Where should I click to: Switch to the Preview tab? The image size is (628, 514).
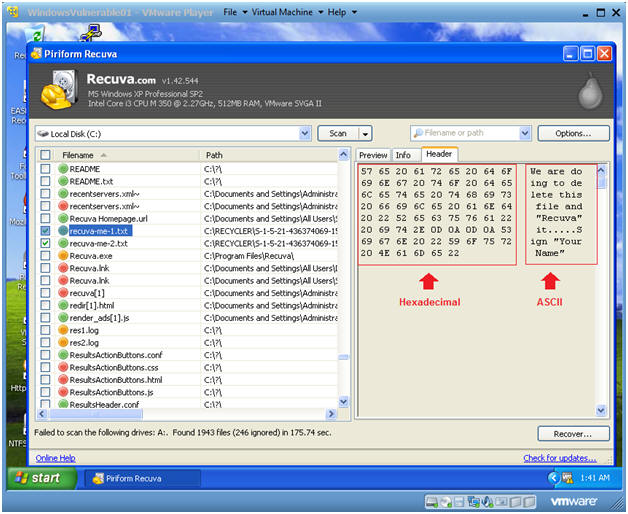[373, 155]
